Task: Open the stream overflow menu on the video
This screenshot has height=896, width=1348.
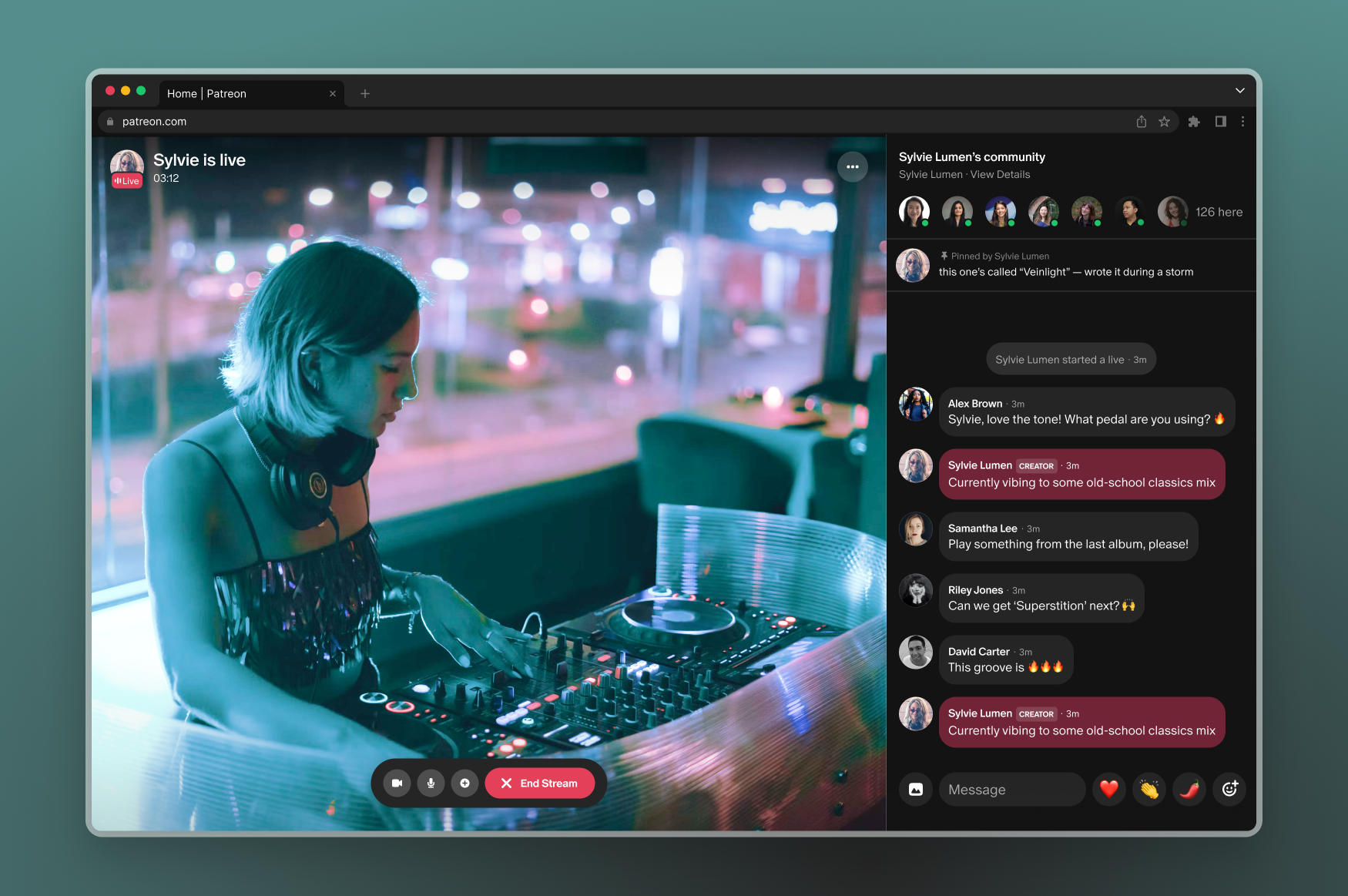Action: (853, 166)
